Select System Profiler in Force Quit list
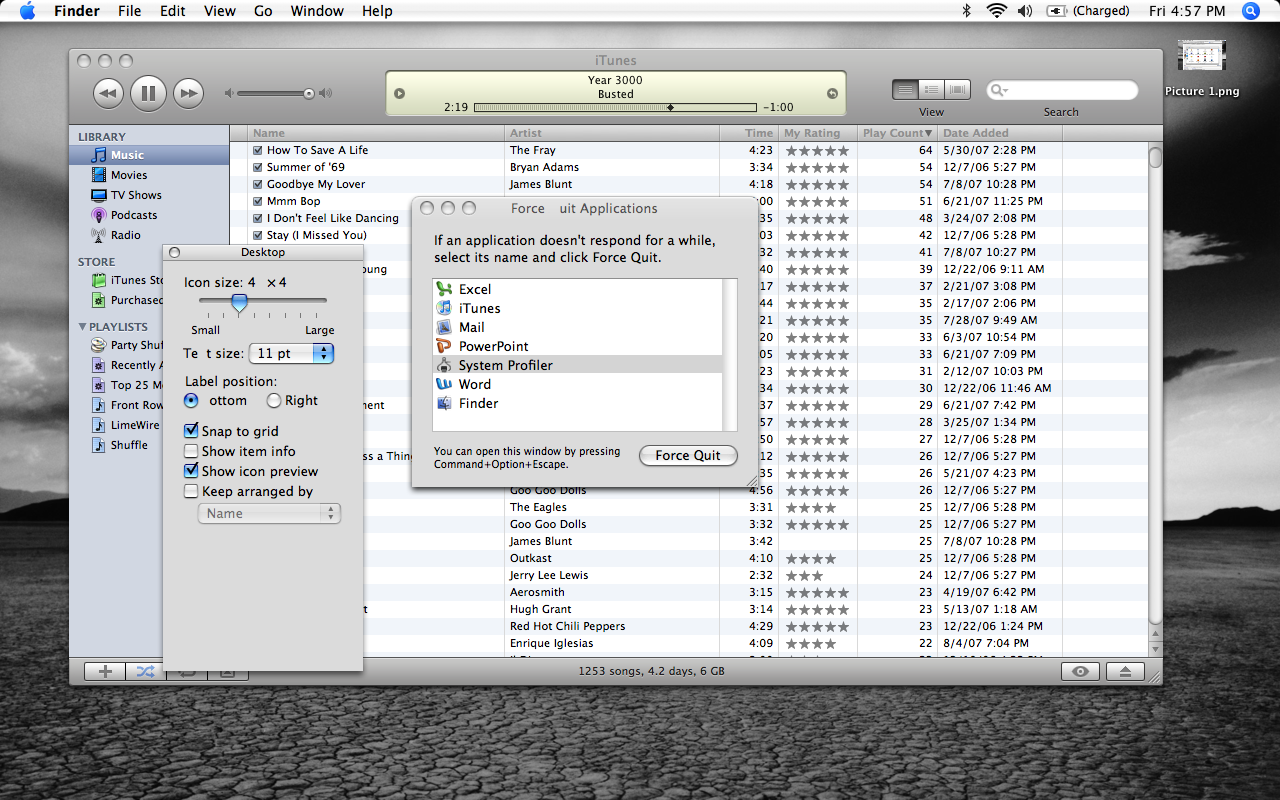This screenshot has width=1280, height=800. [577, 365]
